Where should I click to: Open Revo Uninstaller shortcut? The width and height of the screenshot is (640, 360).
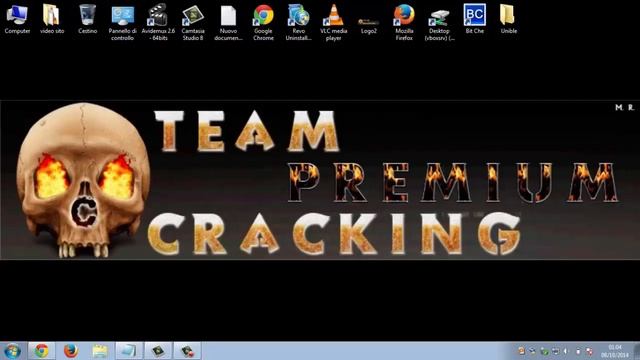[298, 22]
